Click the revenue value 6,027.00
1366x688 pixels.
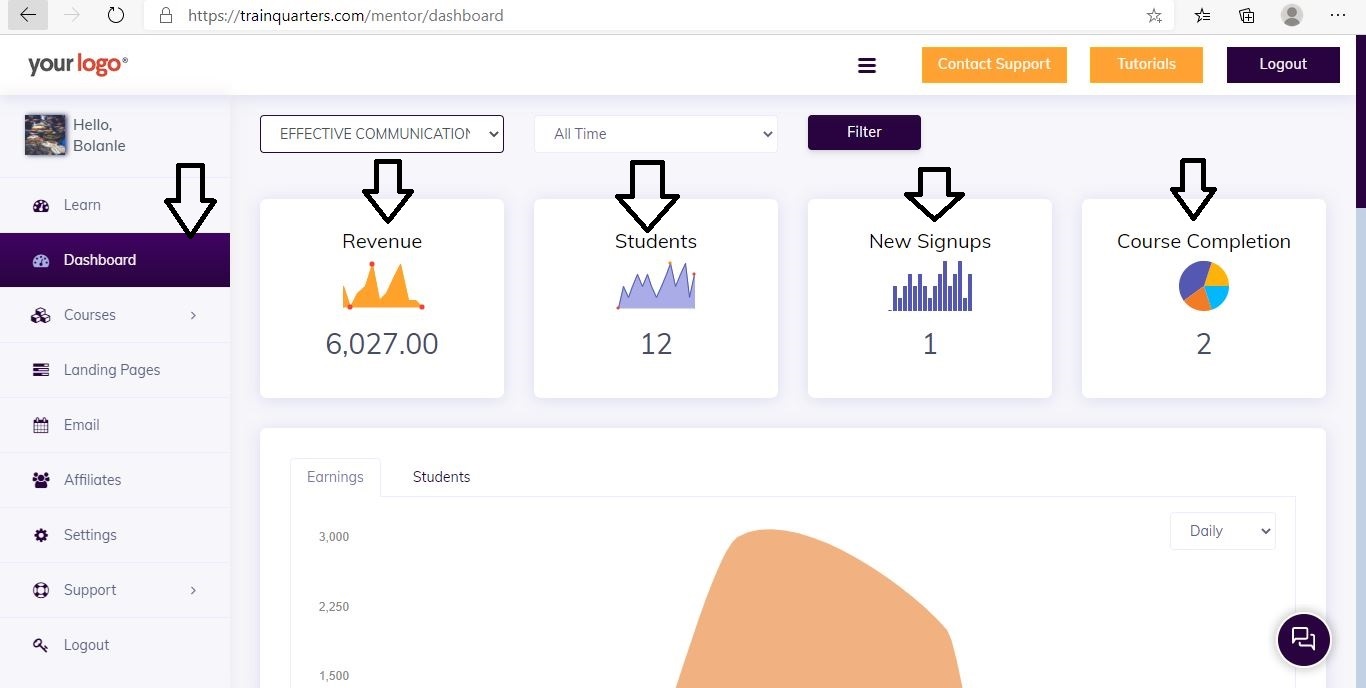(382, 344)
